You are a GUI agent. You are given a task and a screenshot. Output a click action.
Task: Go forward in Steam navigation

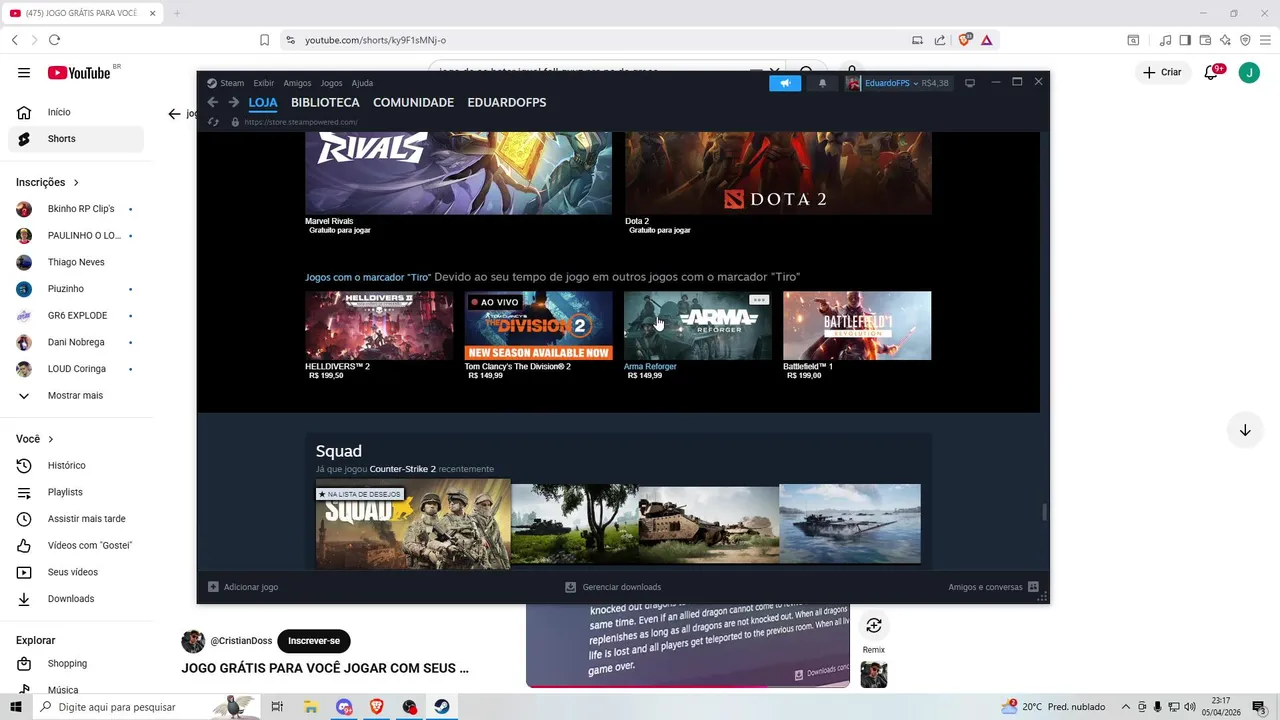click(x=234, y=102)
